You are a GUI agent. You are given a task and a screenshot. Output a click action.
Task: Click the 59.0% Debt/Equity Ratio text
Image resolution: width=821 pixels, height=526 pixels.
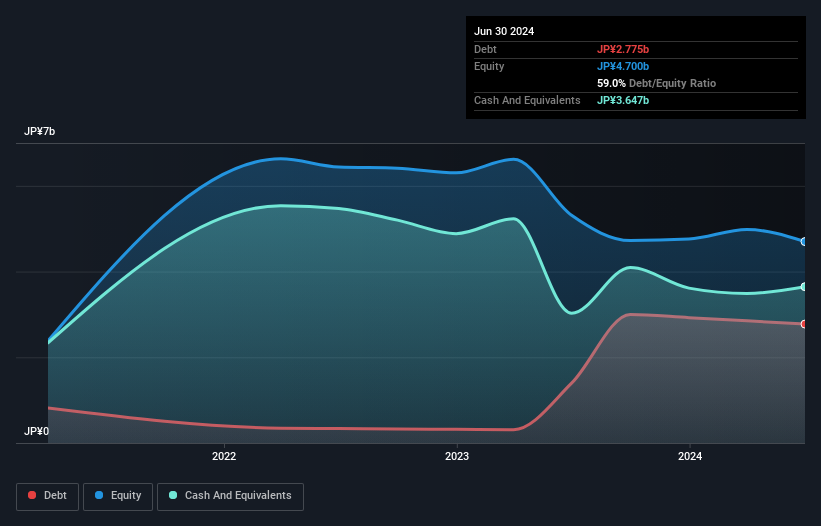coord(657,83)
